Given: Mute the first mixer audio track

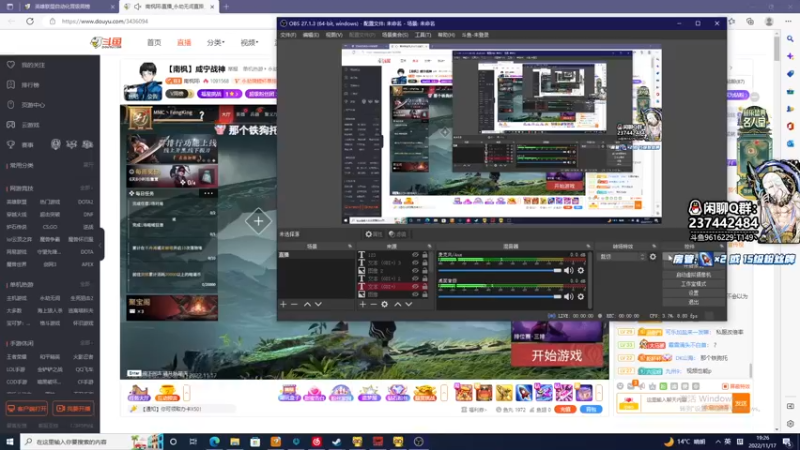Looking at the screenshot, I should (x=568, y=270).
